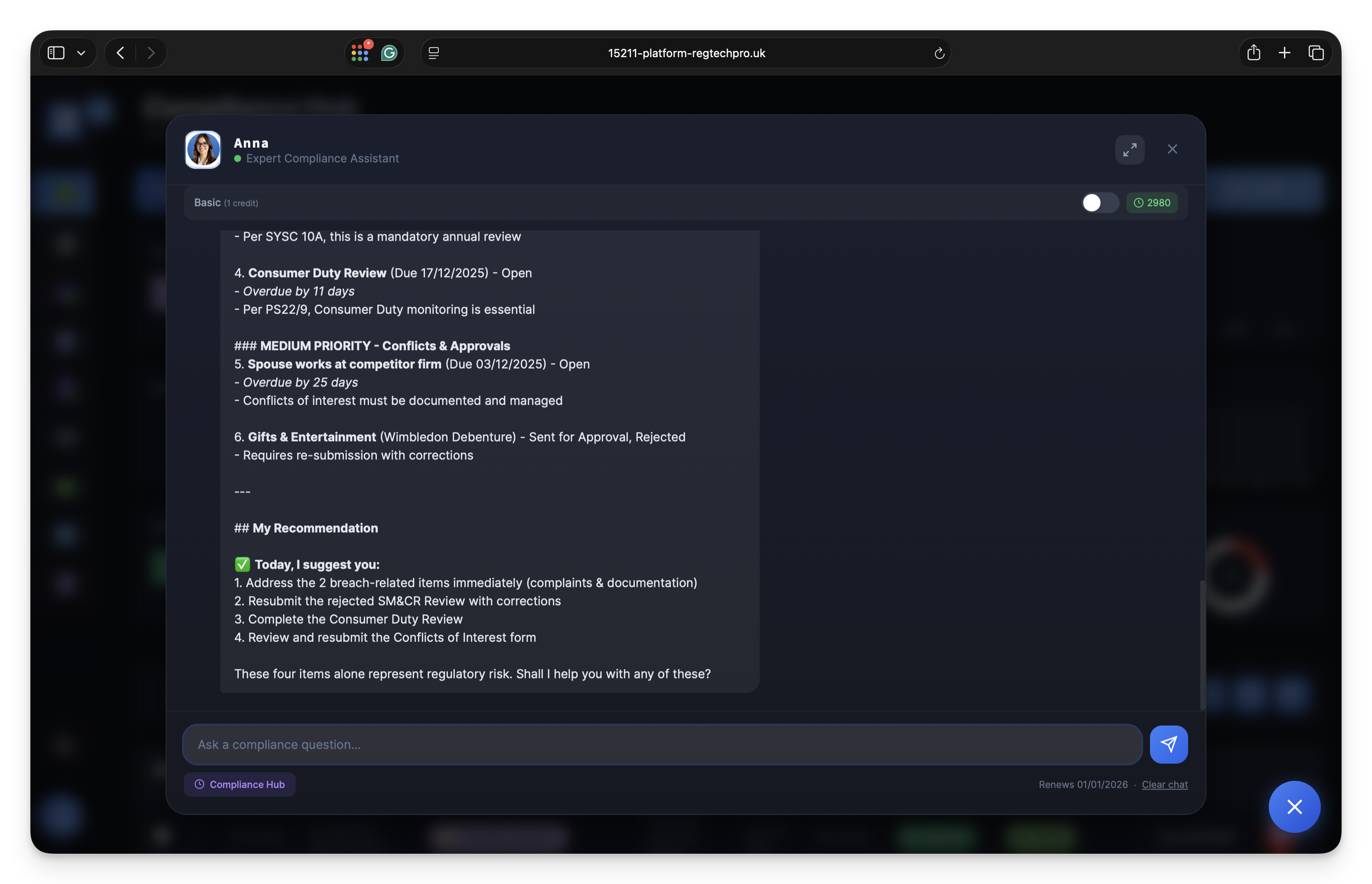Open the colorful grid extension icon
Screen dimensions: 1372x884
[360, 53]
